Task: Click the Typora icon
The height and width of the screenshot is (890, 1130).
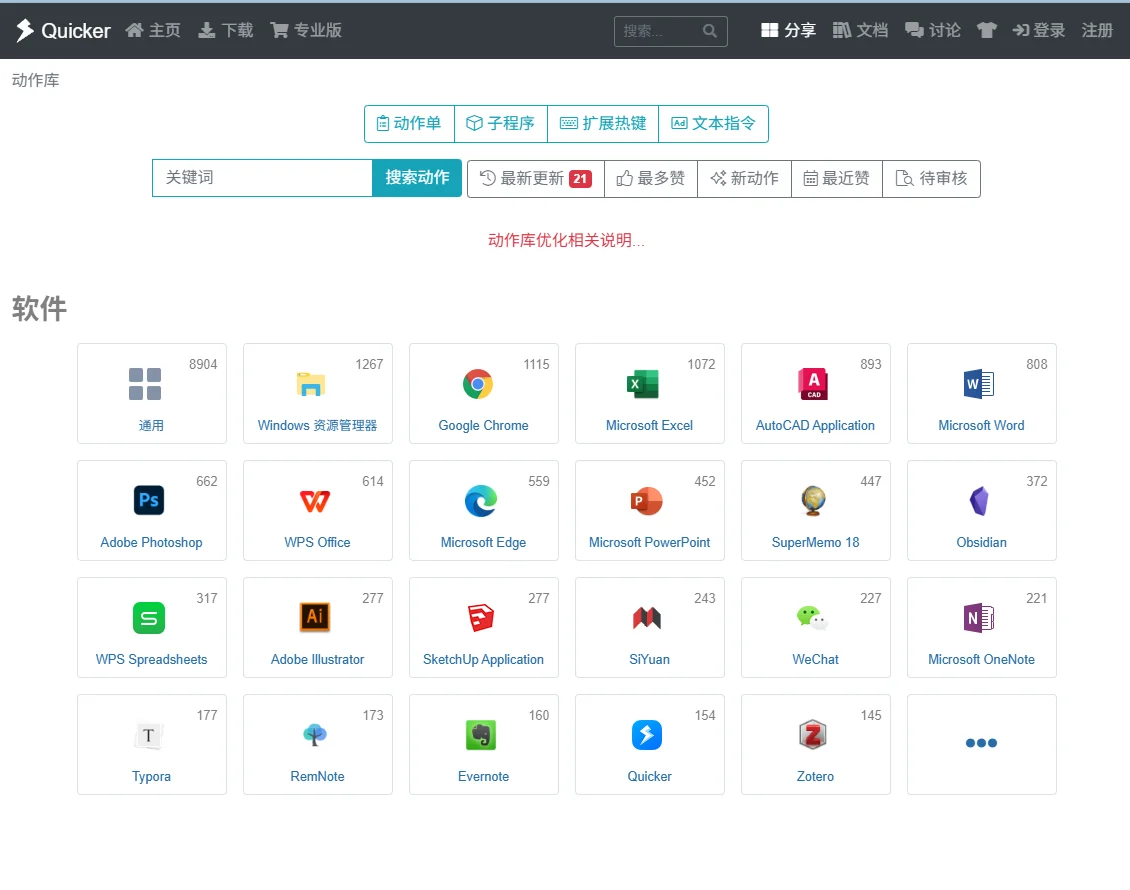Action: (x=148, y=735)
